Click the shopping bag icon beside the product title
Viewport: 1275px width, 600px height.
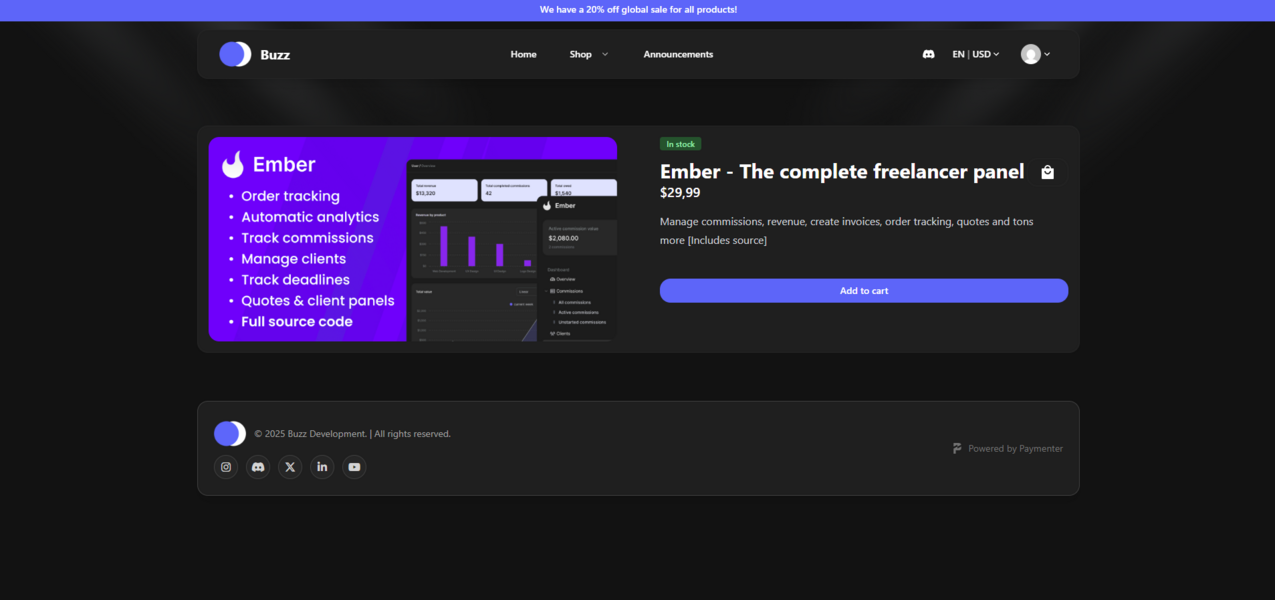tap(1047, 172)
